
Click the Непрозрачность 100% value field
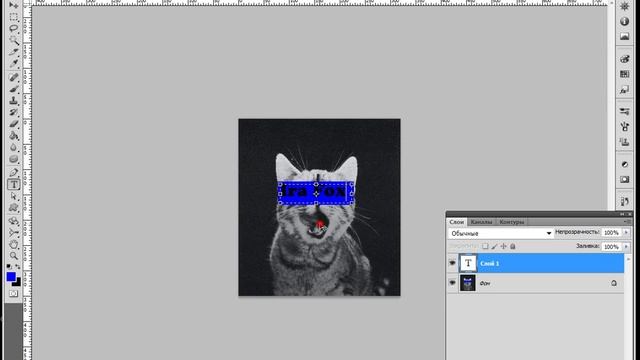[611, 233]
